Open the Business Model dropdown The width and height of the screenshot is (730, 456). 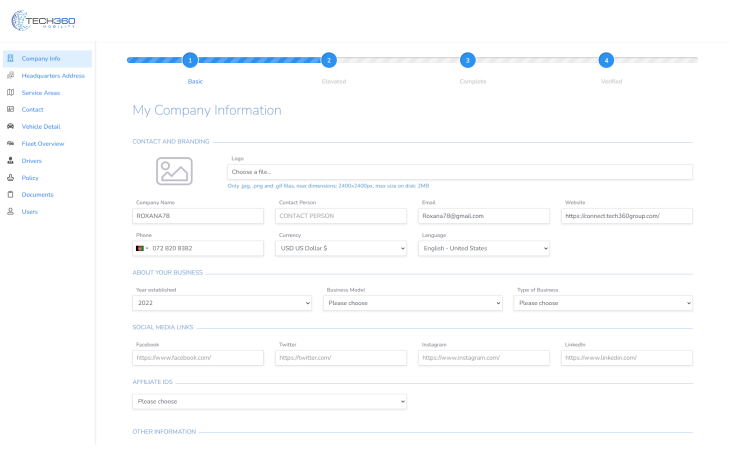click(x=412, y=303)
